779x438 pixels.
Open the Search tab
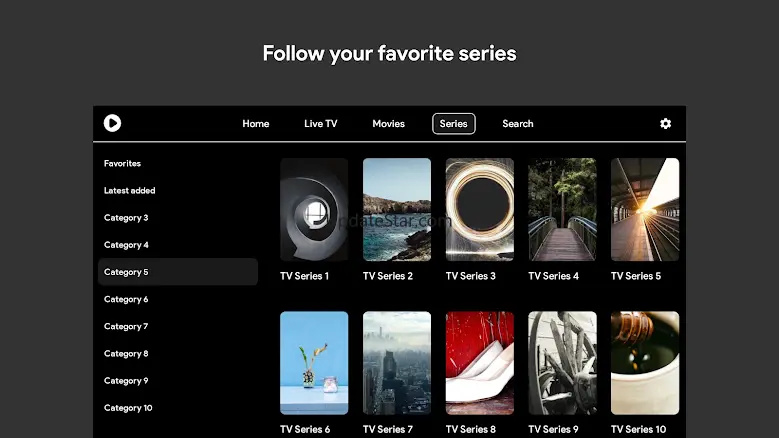518,124
